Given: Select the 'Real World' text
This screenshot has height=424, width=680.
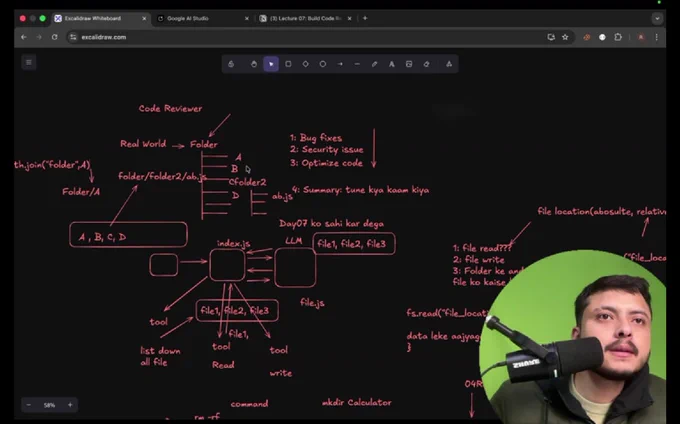Looking at the screenshot, I should point(143,144).
